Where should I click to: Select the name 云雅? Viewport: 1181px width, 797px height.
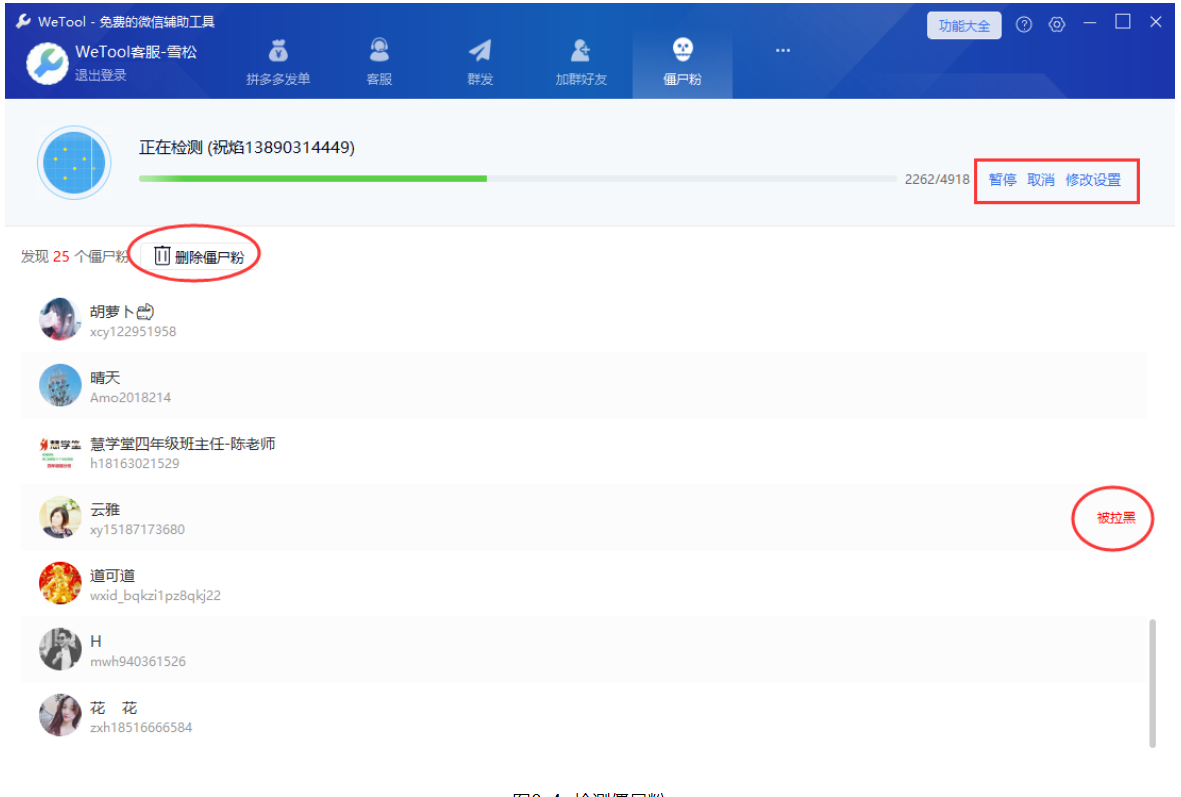105,510
